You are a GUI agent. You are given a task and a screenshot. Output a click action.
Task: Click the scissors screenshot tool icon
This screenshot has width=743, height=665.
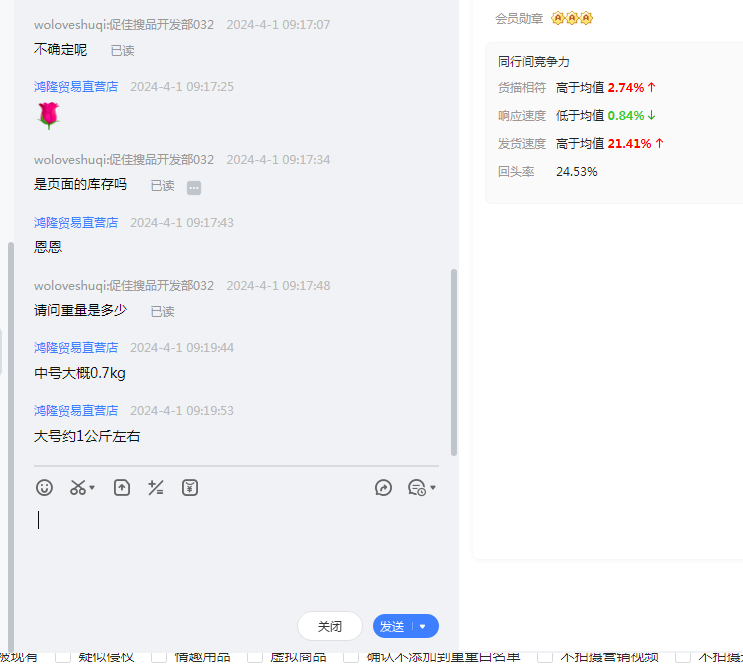[x=78, y=488]
